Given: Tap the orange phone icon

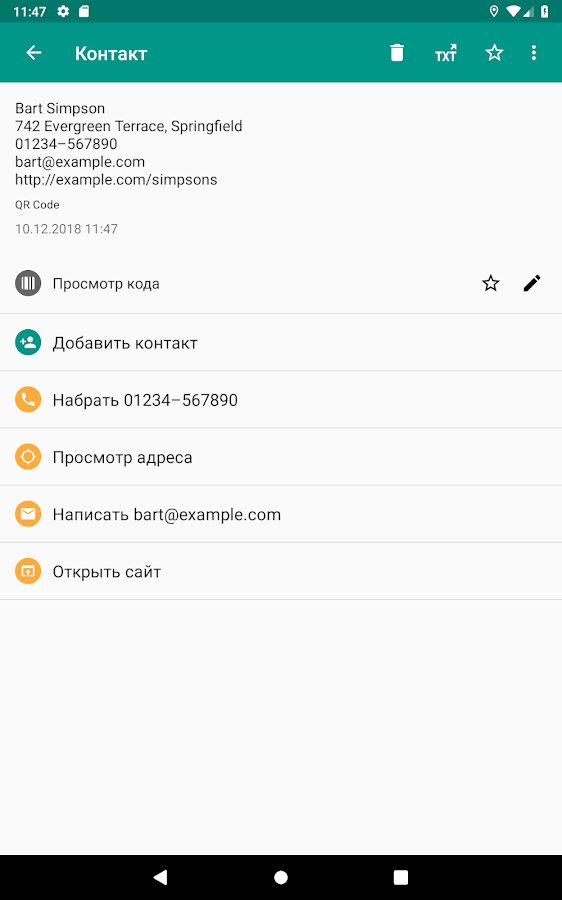Looking at the screenshot, I should [x=28, y=399].
